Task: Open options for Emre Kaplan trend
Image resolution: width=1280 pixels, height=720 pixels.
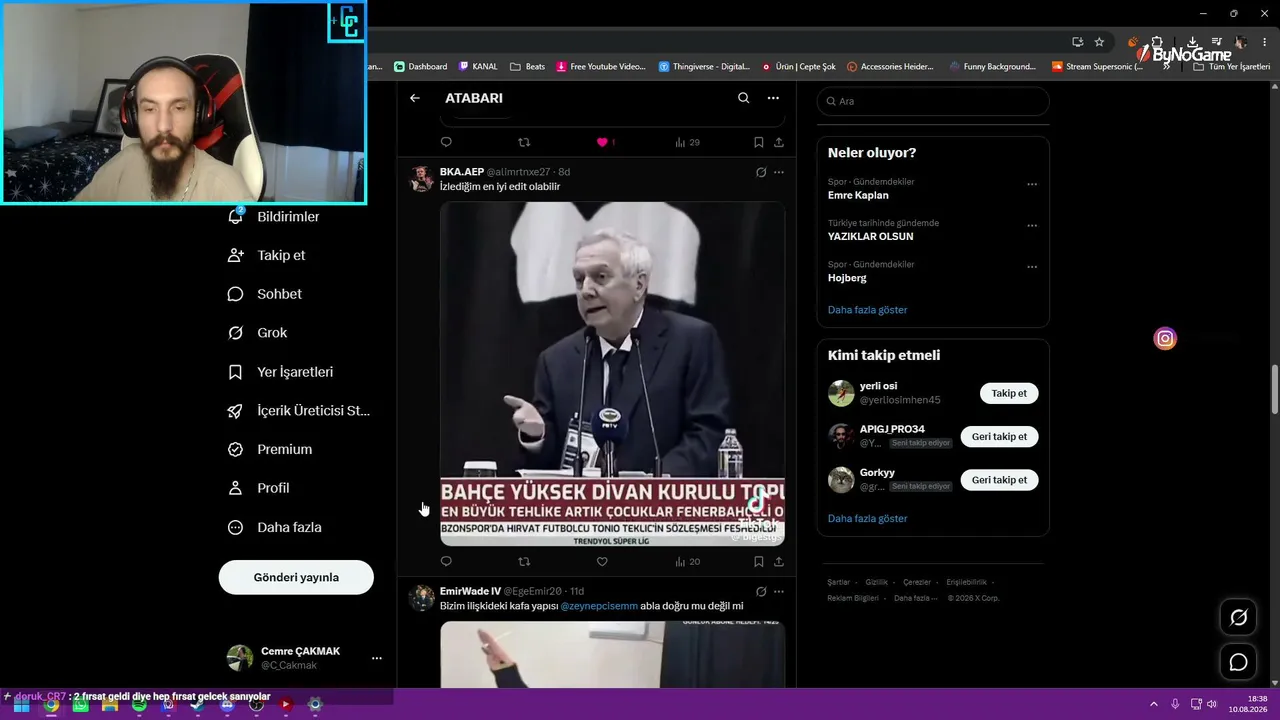Action: [1032, 184]
